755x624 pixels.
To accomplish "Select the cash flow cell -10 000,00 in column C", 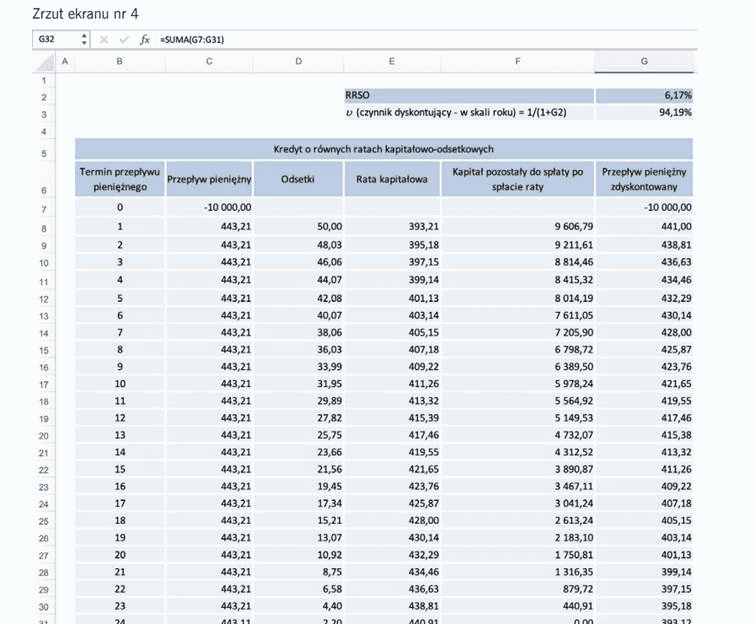I will 209,208.
